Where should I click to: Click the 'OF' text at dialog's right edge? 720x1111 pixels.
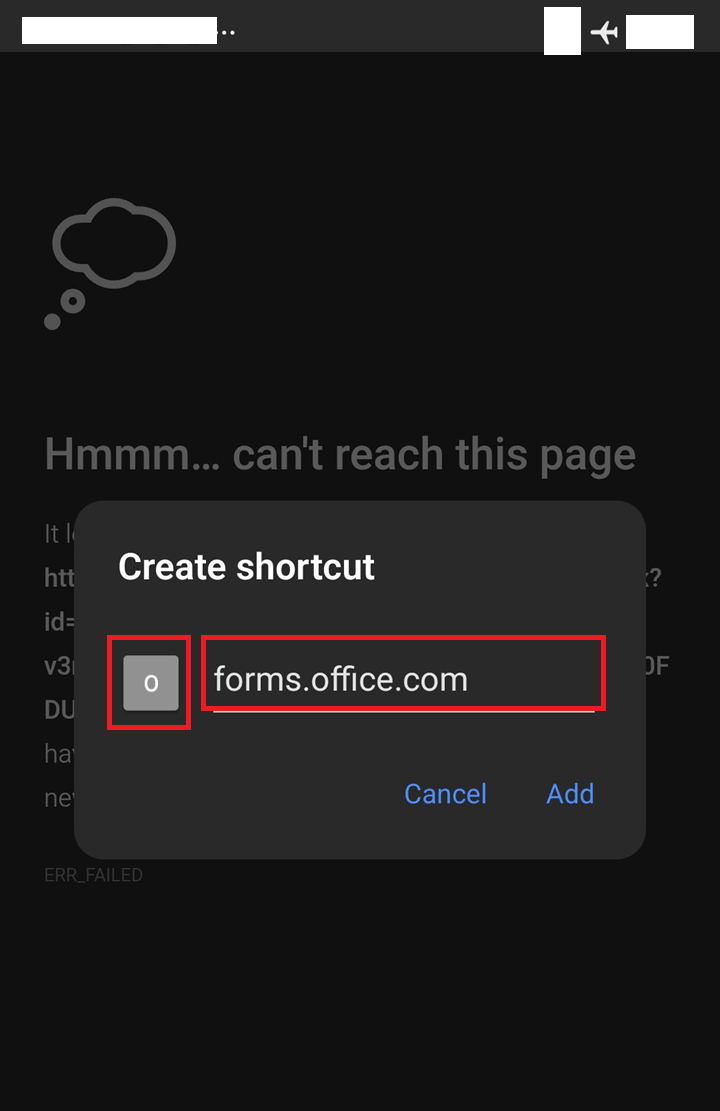(x=657, y=665)
